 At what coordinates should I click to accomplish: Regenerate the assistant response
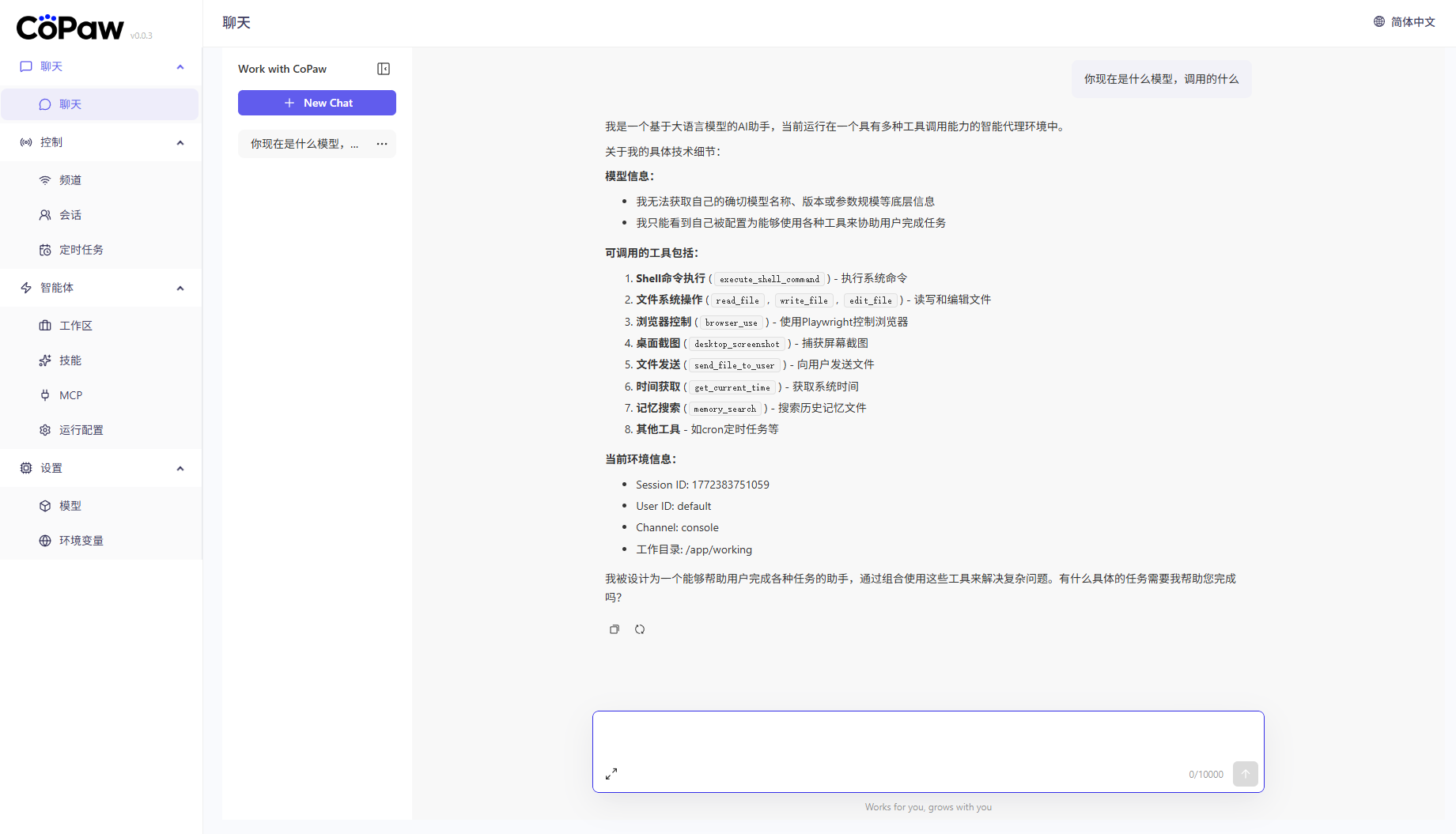640,629
